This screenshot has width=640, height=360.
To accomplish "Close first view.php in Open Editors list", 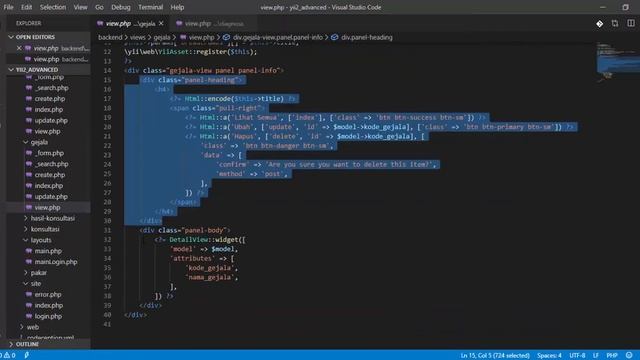I will point(19,48).
